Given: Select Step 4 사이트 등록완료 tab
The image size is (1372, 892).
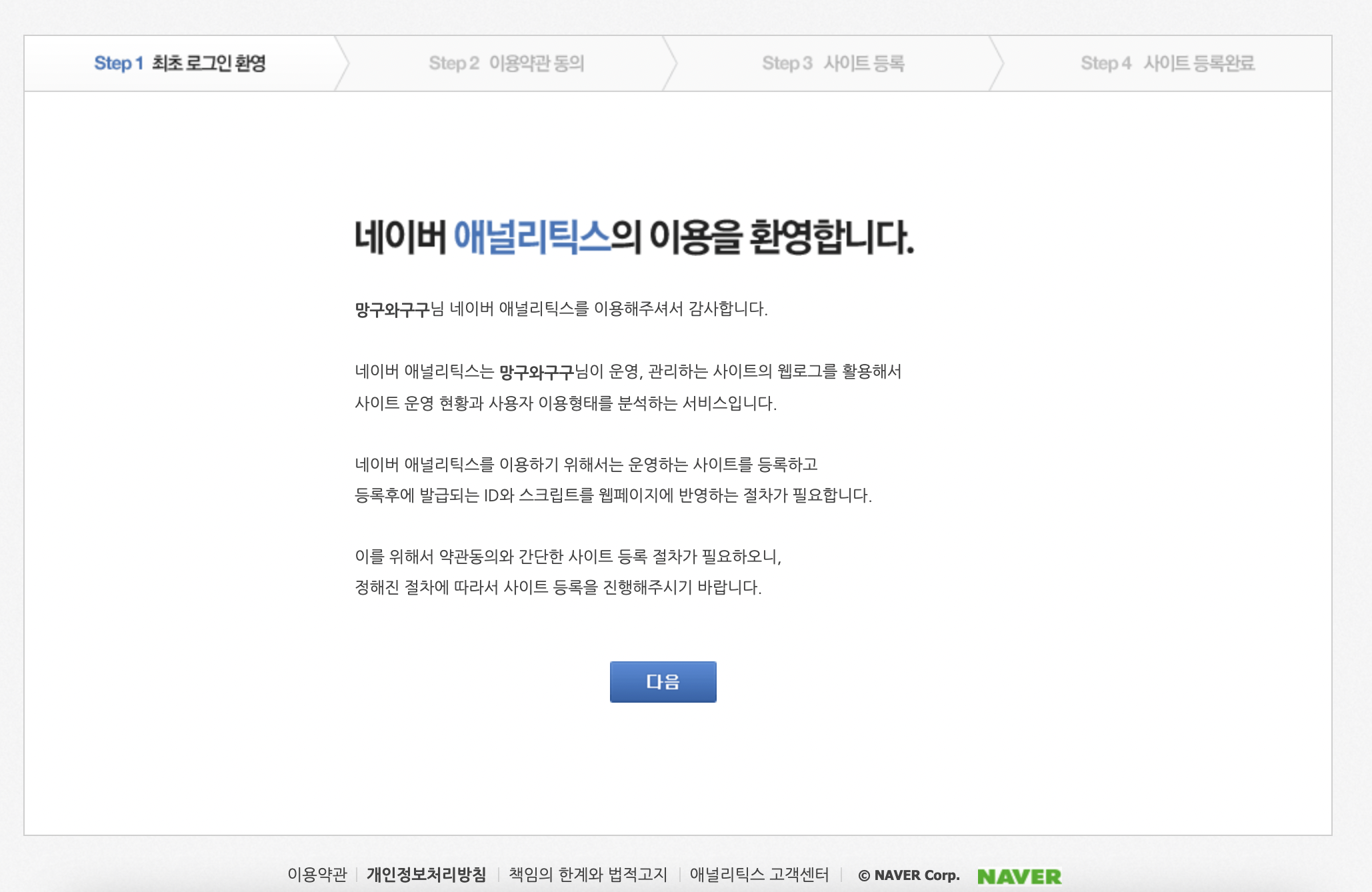Looking at the screenshot, I should point(1167,63).
